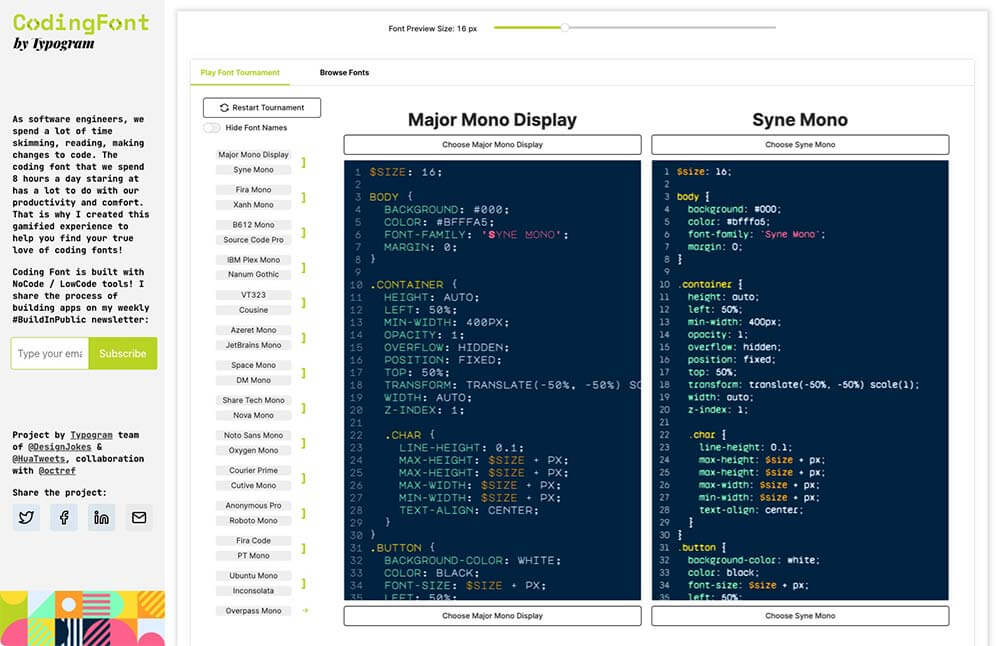This screenshot has width=1000, height=646.
Task: Click bottom Choose Major Mono Display button
Action: pyautogui.click(x=492, y=616)
